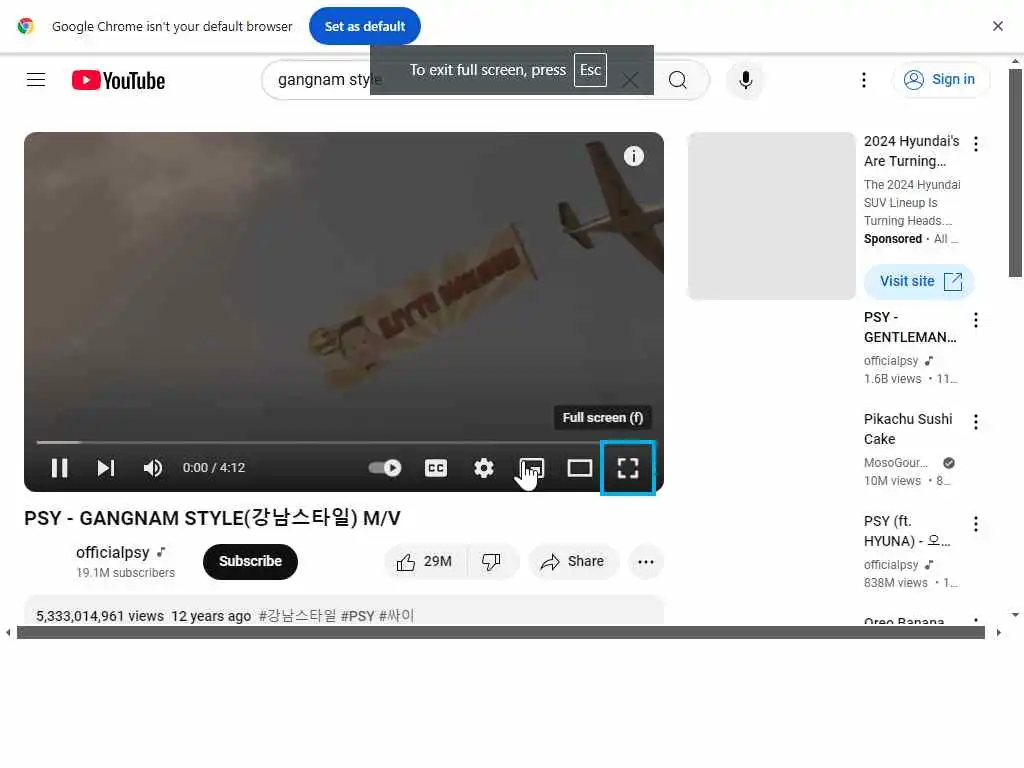Click the scroll down arrow
This screenshot has height=768, width=1024.
pos(1015,615)
